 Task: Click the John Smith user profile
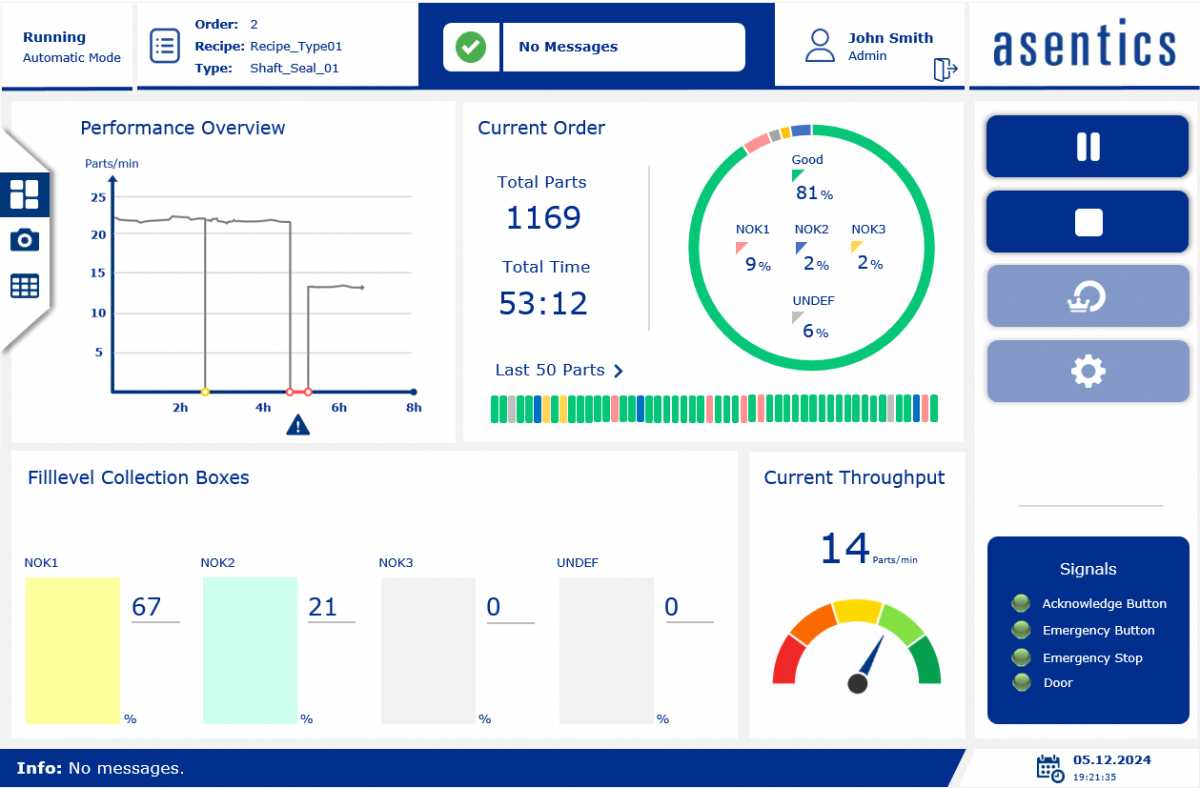(870, 46)
